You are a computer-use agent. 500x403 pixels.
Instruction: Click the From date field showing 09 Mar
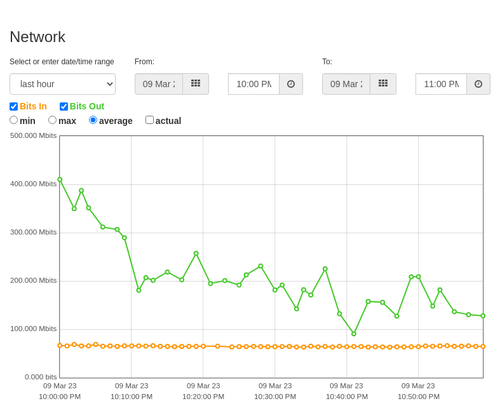pos(159,84)
